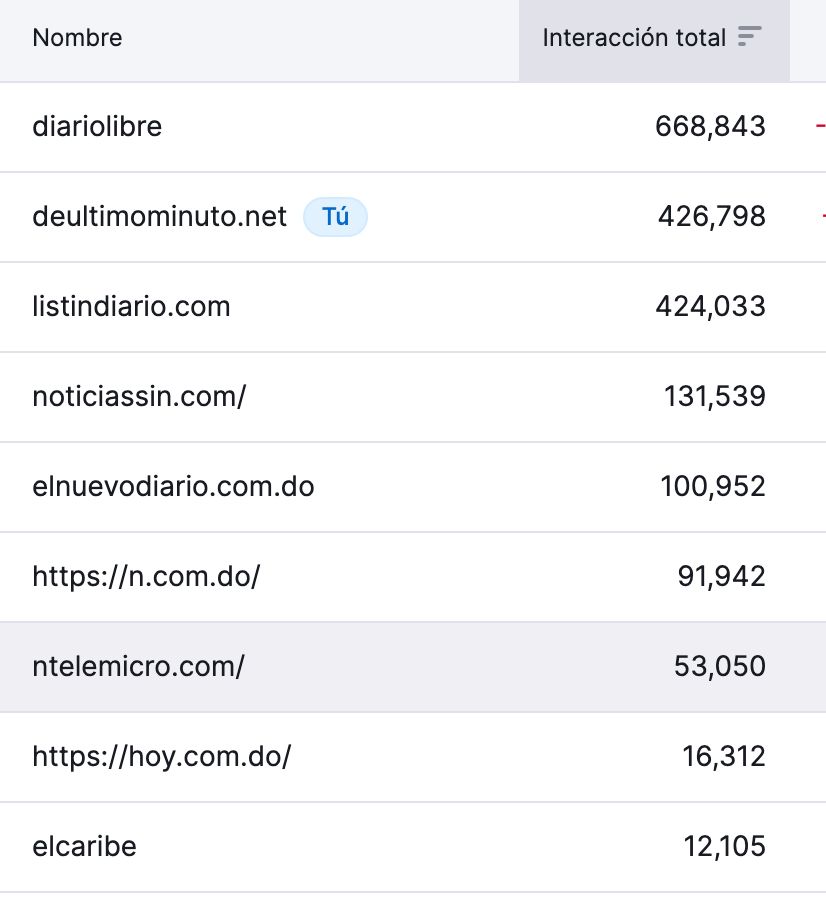
Task: Select the 426,798 interaction value
Action: pos(711,216)
